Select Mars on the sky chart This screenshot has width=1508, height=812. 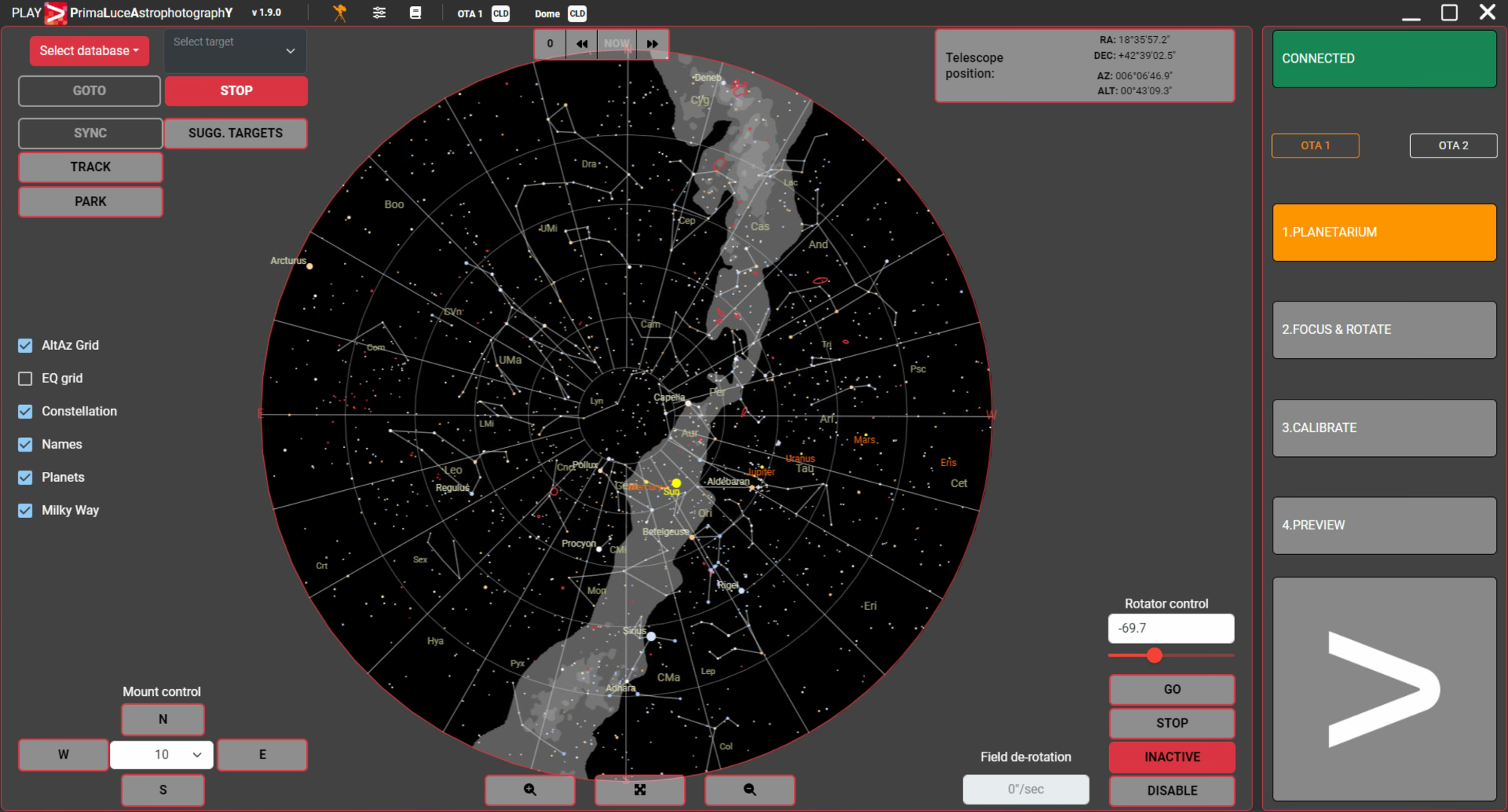[x=864, y=440]
